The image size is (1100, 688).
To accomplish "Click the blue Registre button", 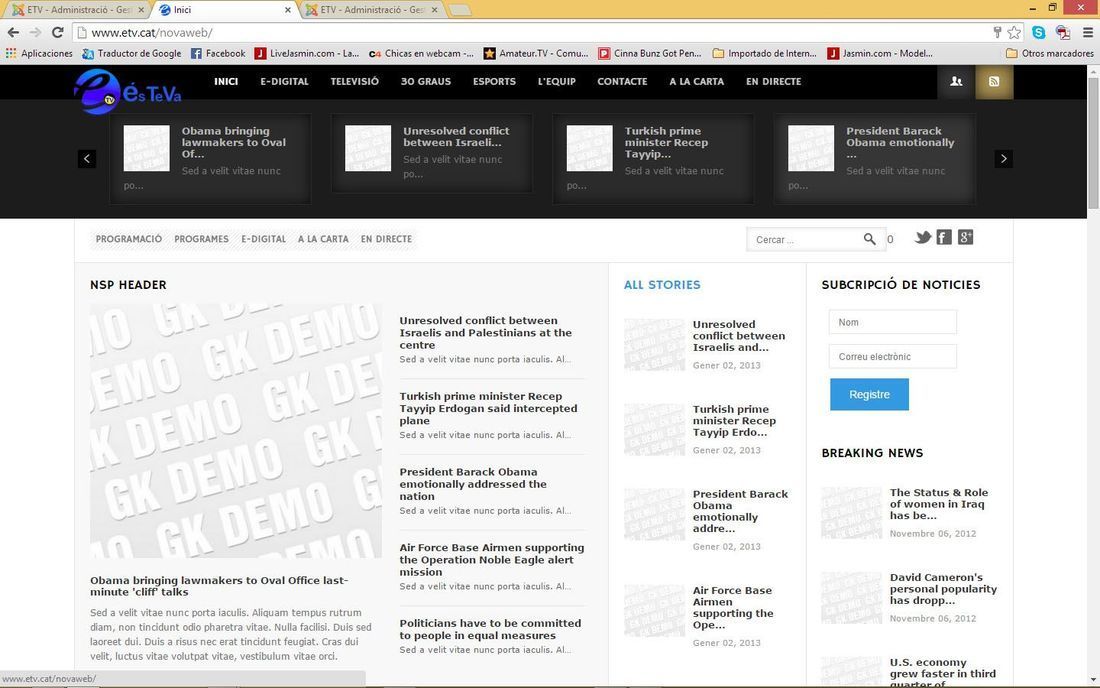I will coord(869,394).
